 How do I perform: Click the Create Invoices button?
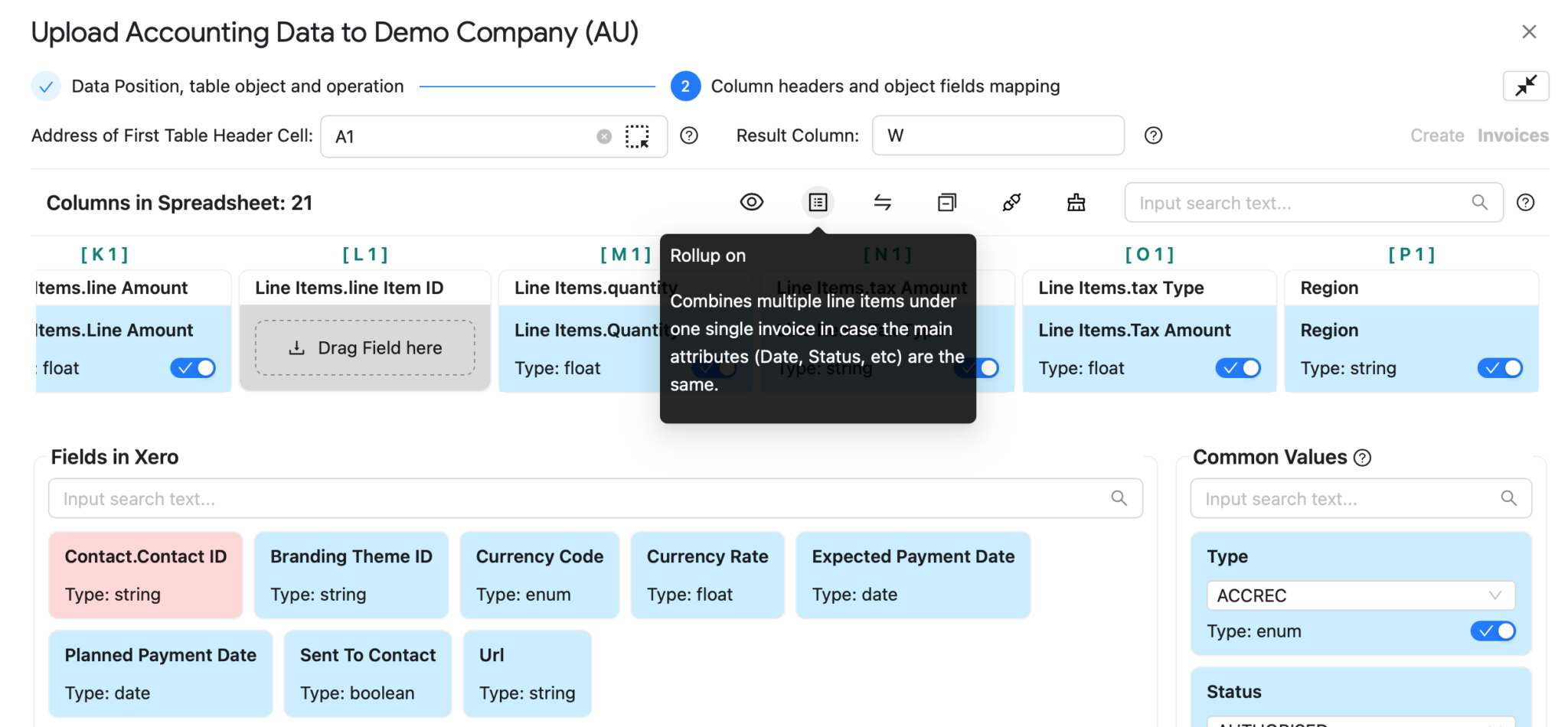(x=1478, y=135)
